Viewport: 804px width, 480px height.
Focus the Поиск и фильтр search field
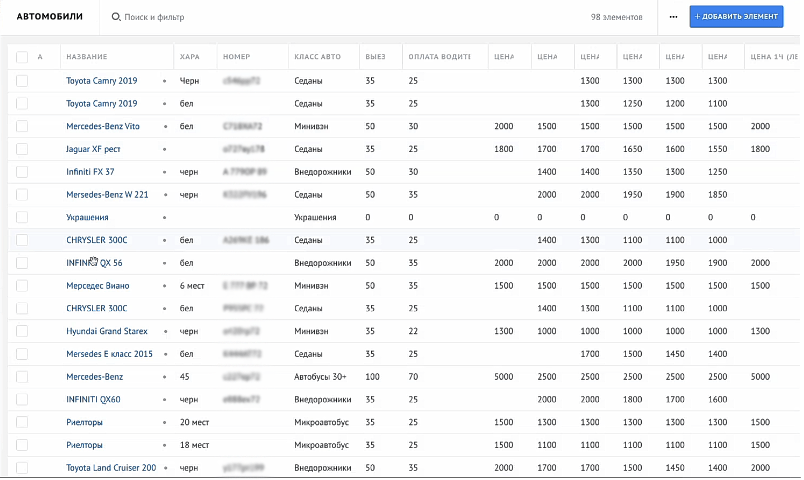click(154, 17)
